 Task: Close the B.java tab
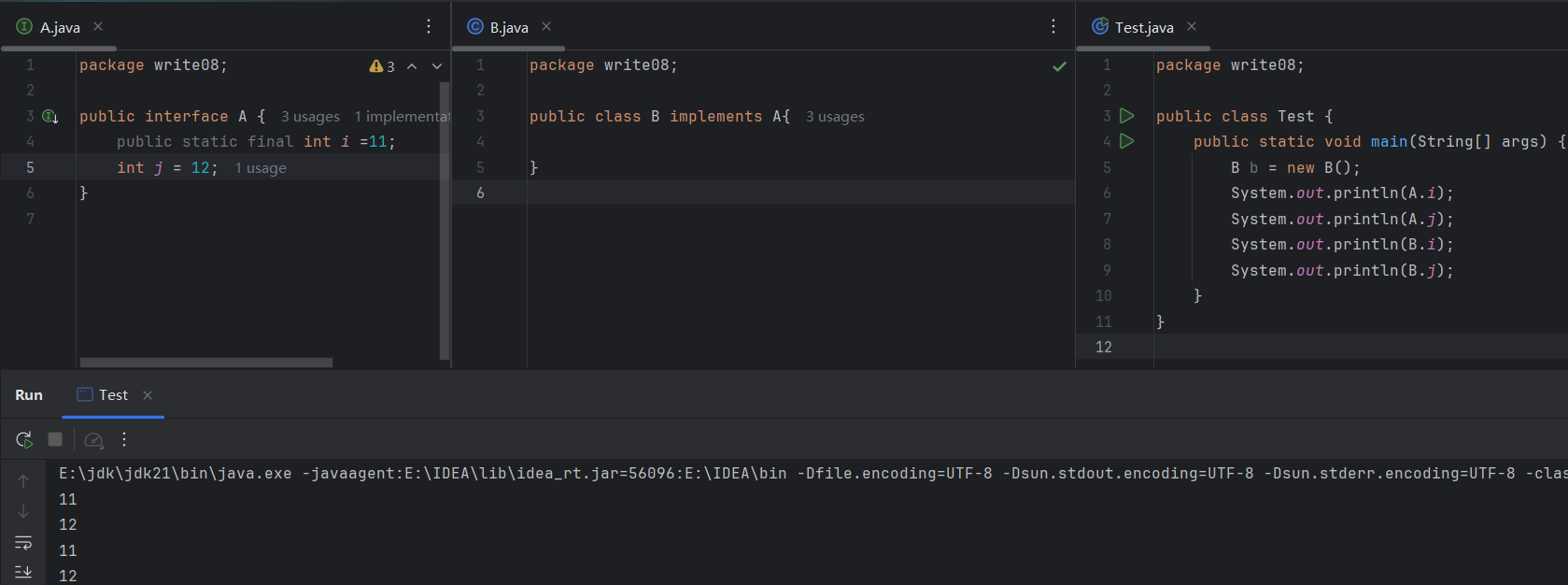[x=546, y=26]
